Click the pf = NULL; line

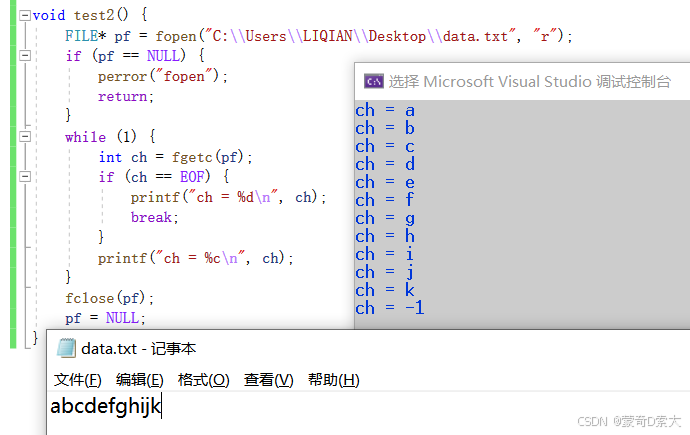[105, 318]
